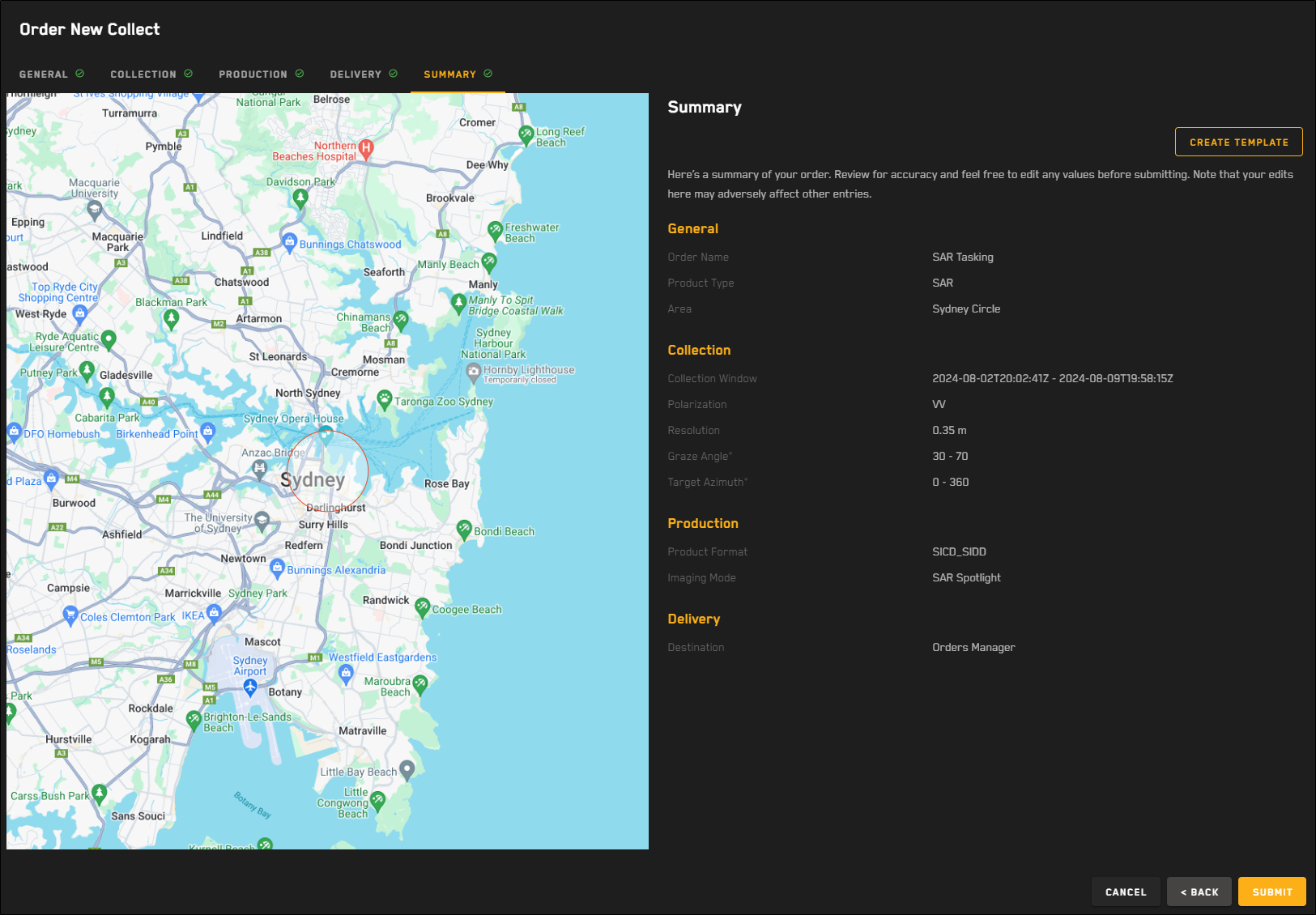Switch to the Collection tab
This screenshot has width=1316, height=915.
click(x=151, y=74)
